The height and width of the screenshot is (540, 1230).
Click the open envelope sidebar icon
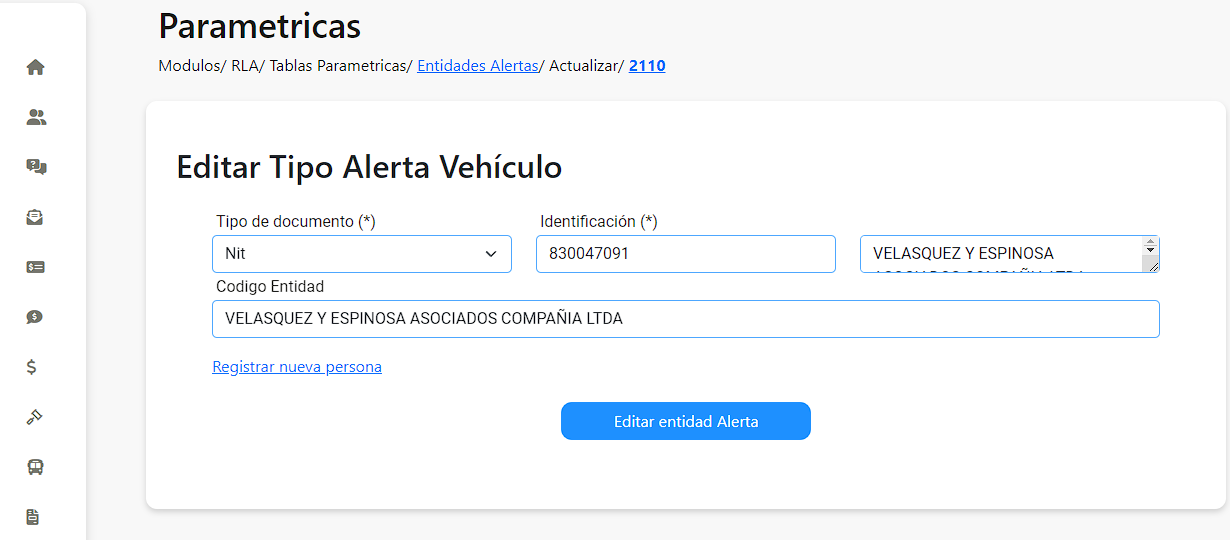coord(35,217)
